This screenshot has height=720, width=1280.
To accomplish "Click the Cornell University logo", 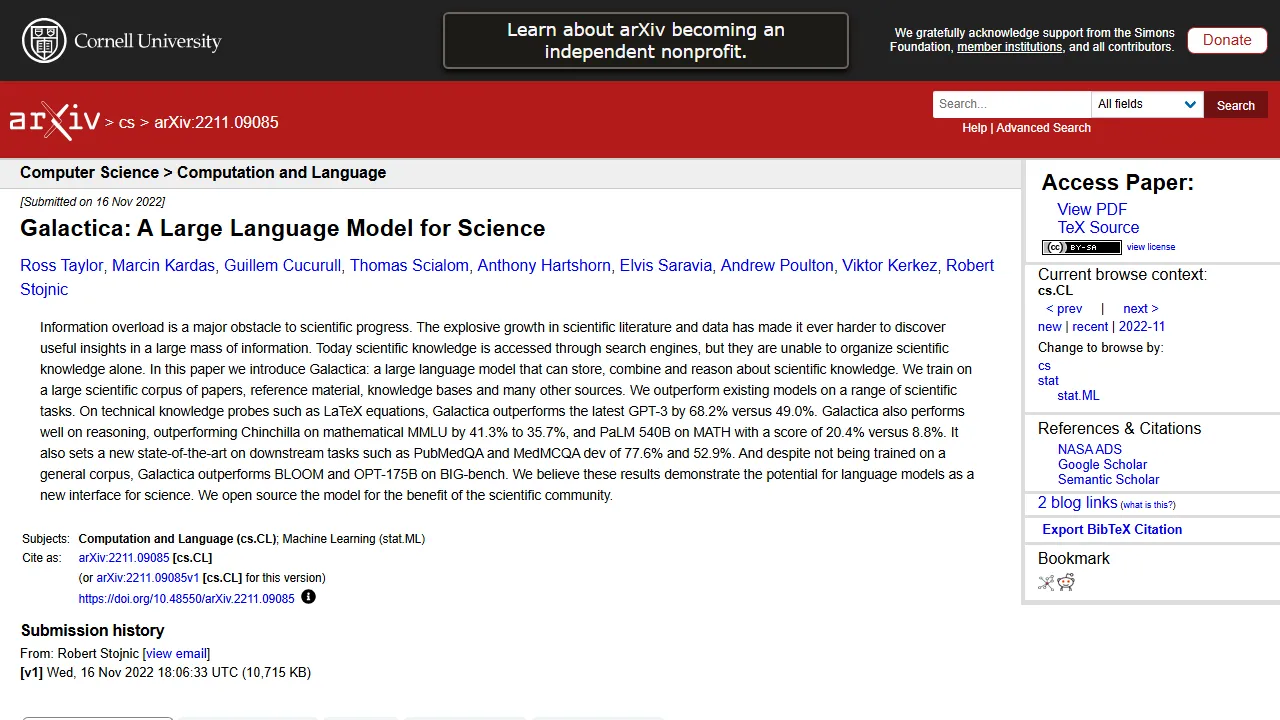I will point(121,41).
